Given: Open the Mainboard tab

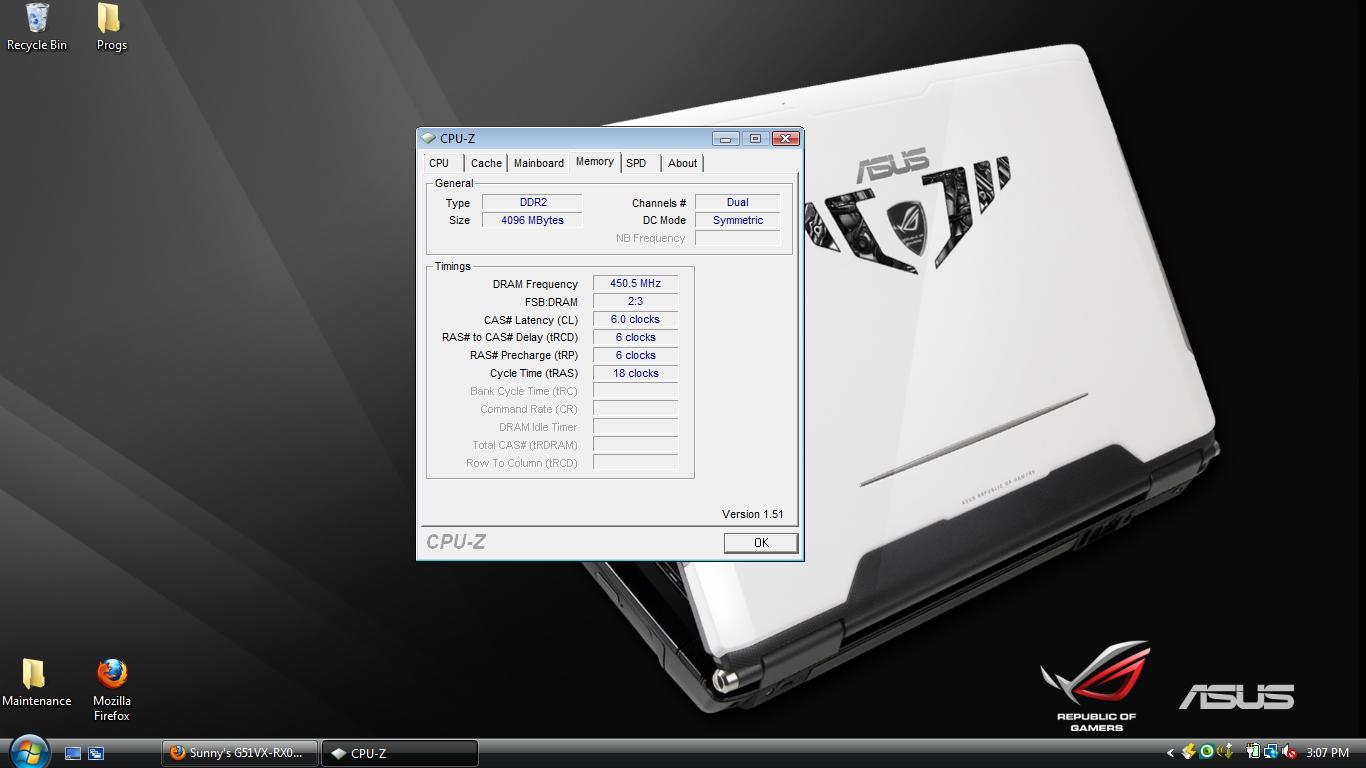Looking at the screenshot, I should tap(539, 163).
